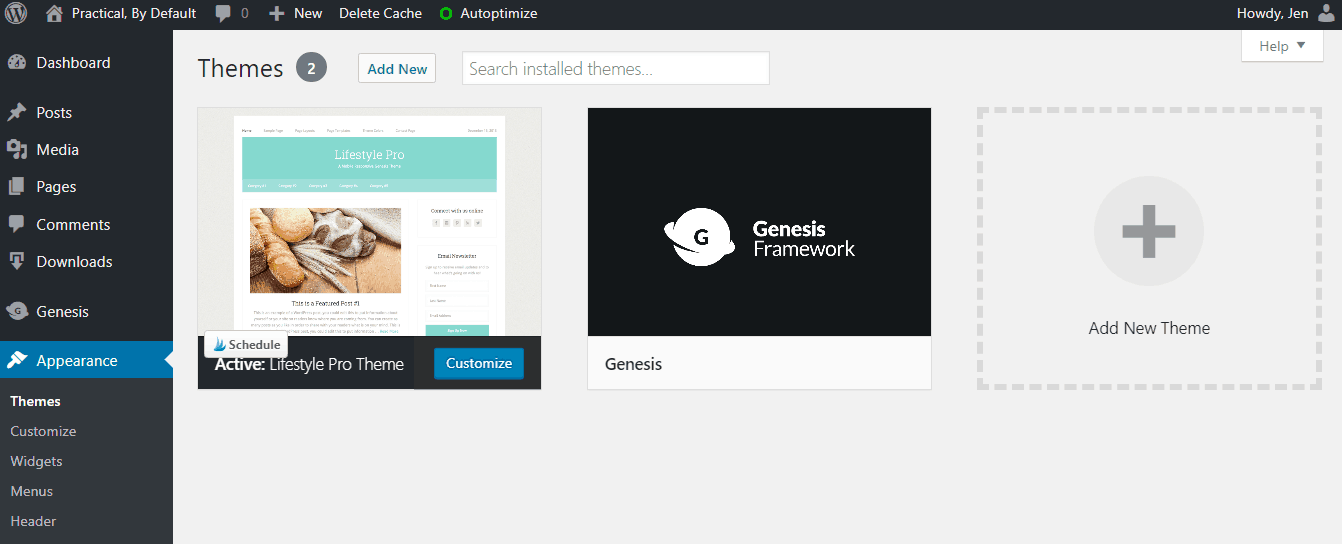This screenshot has height=544, width=1342.
Task: Click the Delete Cache admin bar item
Action: pos(380,14)
